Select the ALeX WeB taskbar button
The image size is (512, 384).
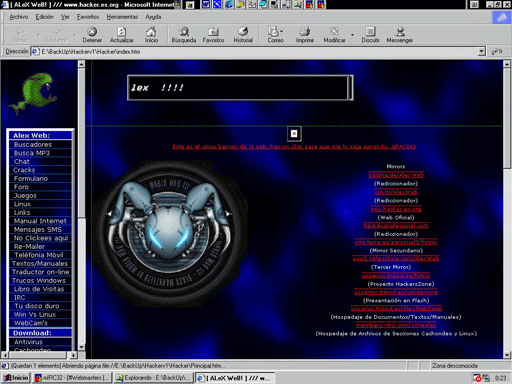[x=235, y=378]
